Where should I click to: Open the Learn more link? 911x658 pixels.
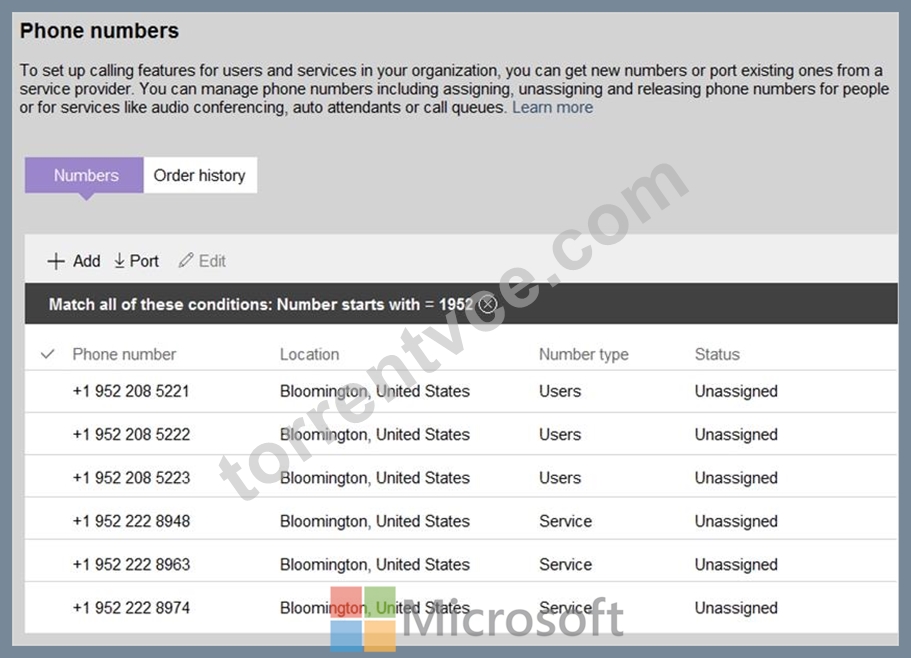pos(553,107)
